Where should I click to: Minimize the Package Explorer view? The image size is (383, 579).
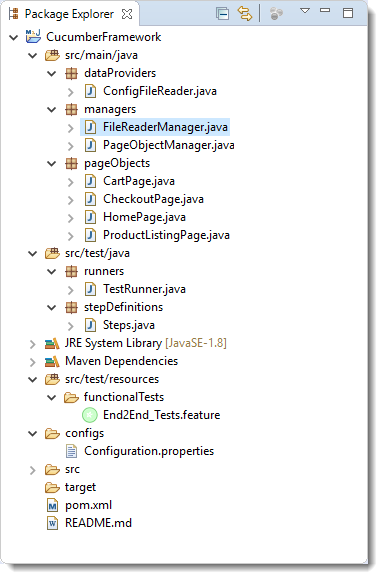(325, 10)
